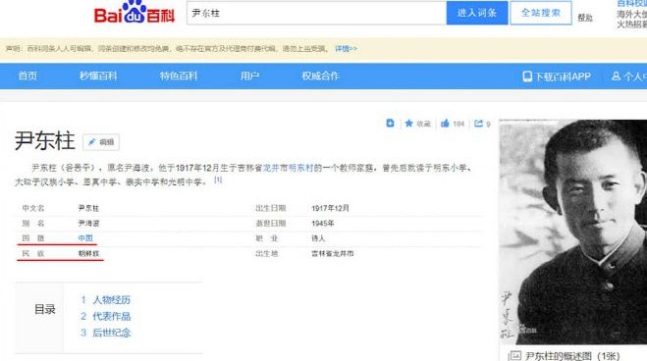647x361 pixels.
Task: Click the search box containing 尹东柱
Action: [x=316, y=13]
